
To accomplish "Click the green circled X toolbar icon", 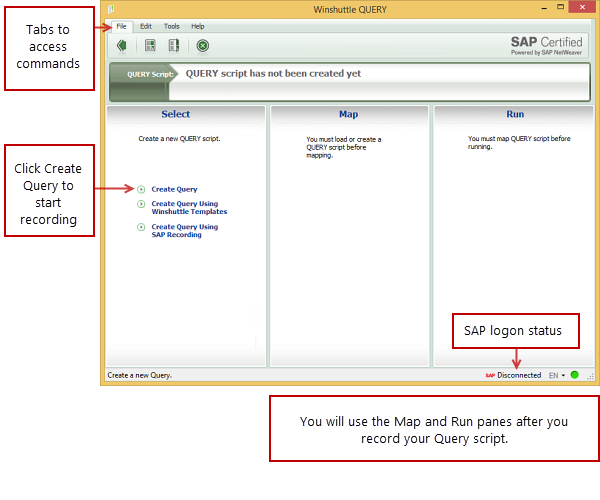I will point(203,46).
